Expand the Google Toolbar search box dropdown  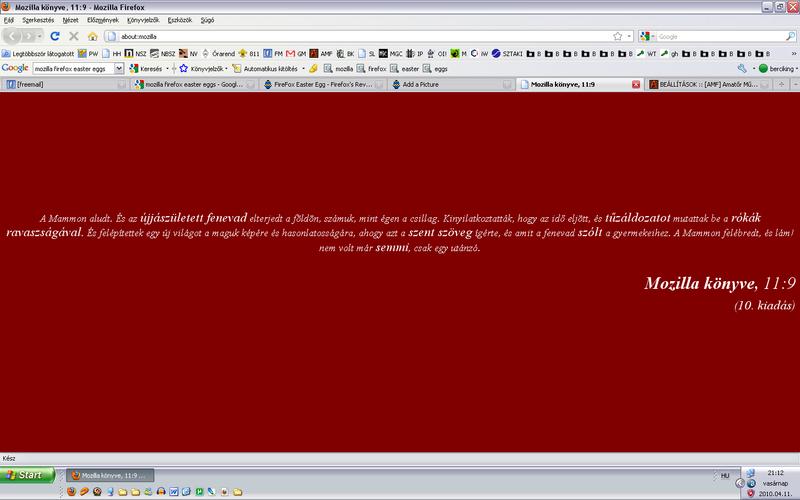coord(119,68)
